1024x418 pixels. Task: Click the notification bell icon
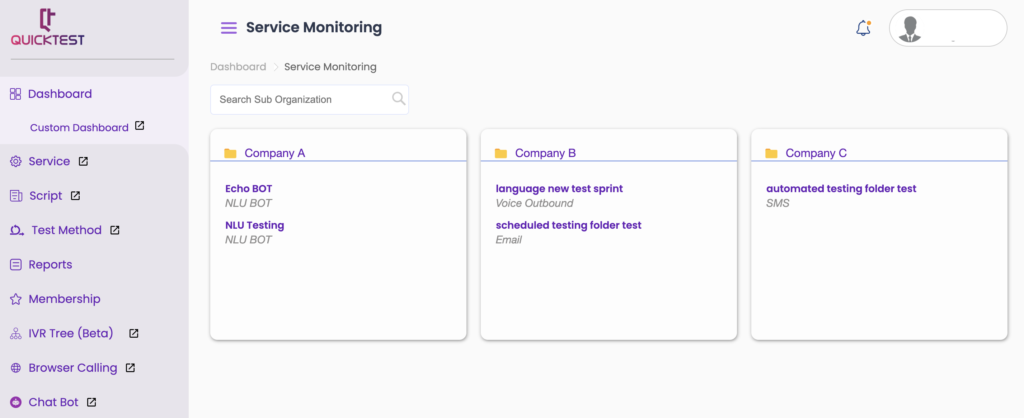pyautogui.click(x=863, y=28)
